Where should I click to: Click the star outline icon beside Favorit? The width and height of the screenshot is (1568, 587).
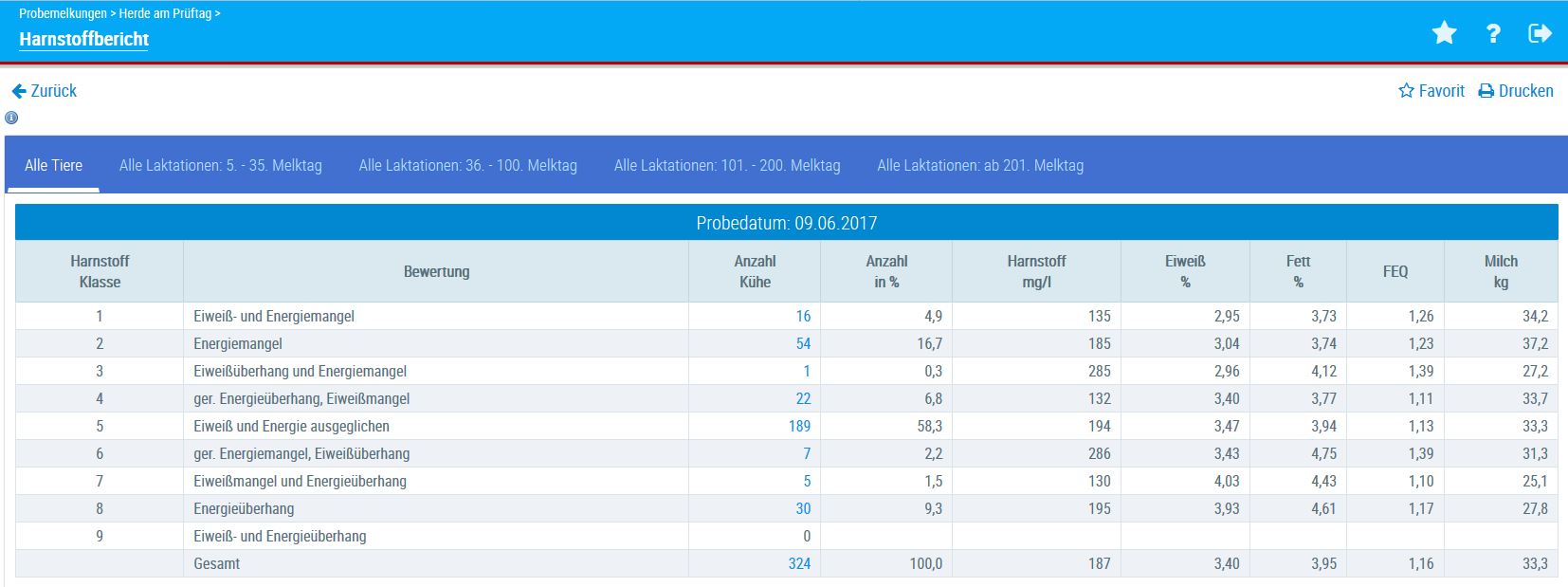tap(1406, 91)
